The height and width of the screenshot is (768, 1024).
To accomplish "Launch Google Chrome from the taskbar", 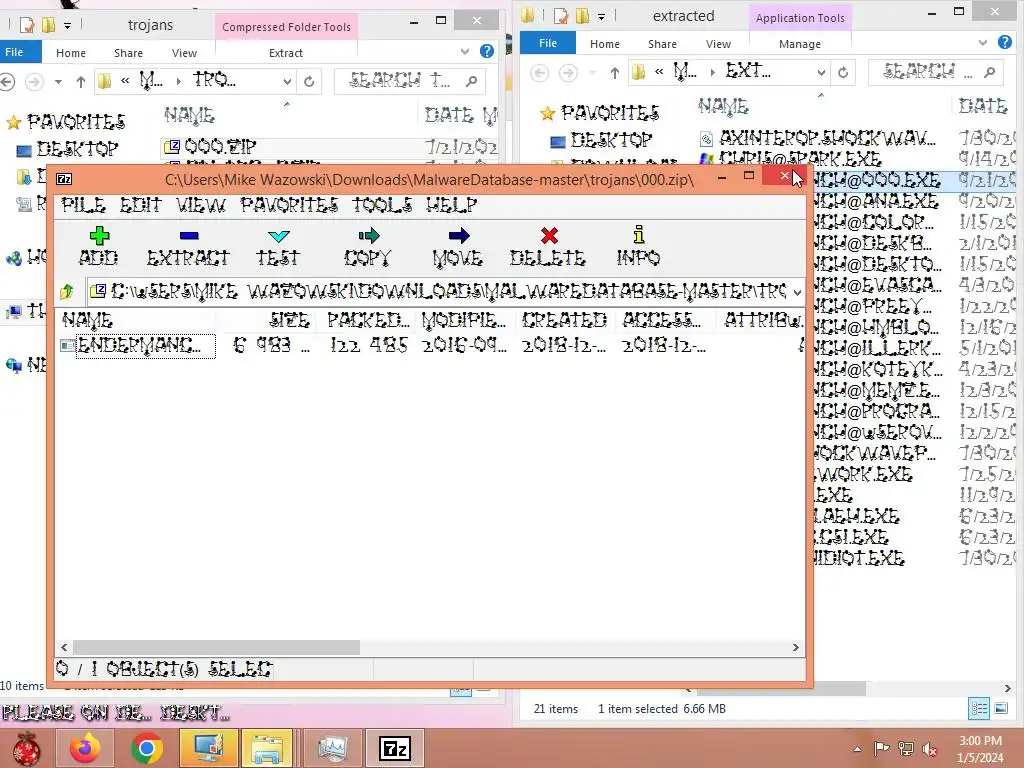I will point(146,748).
